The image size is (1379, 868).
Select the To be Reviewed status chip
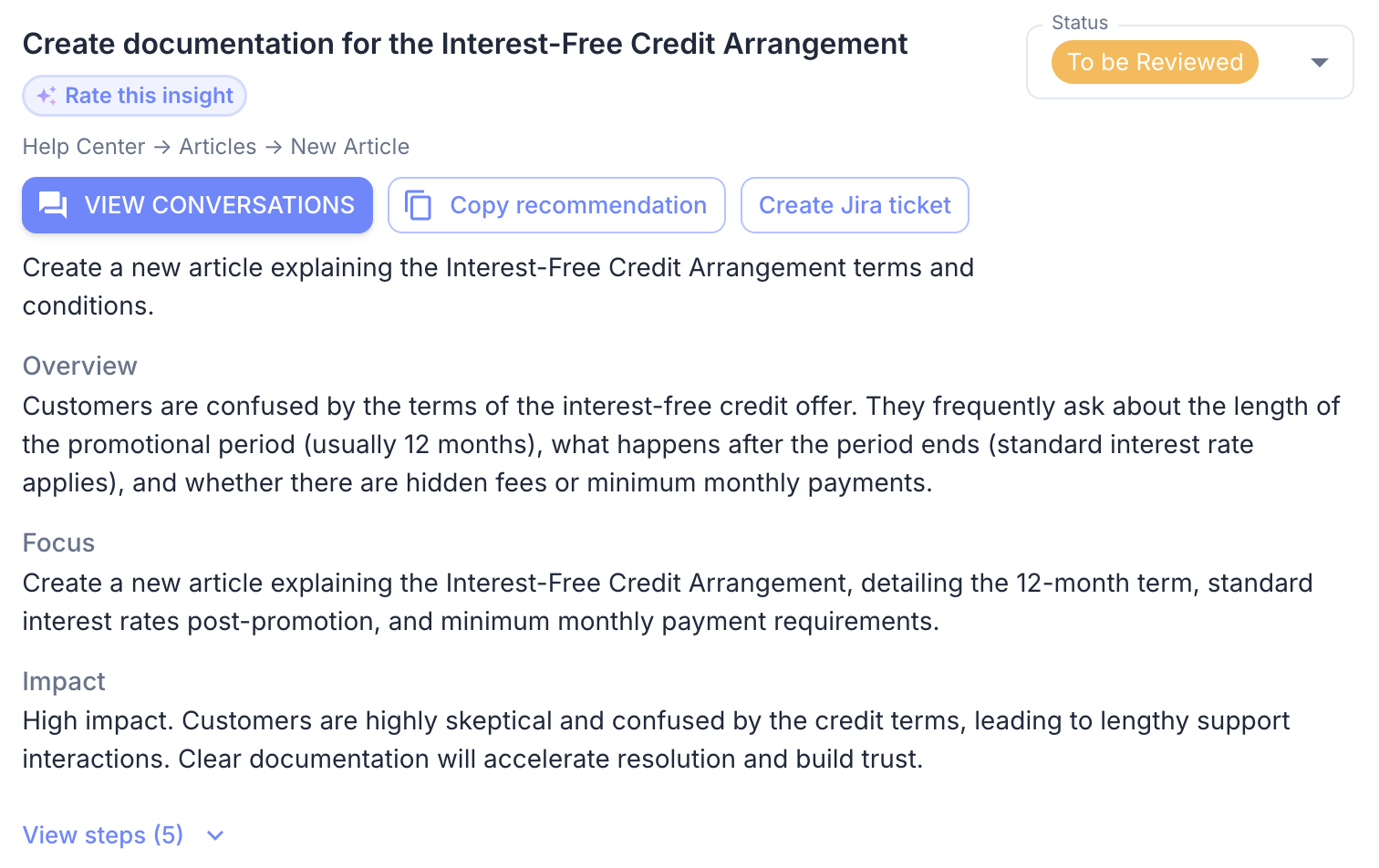click(1155, 62)
